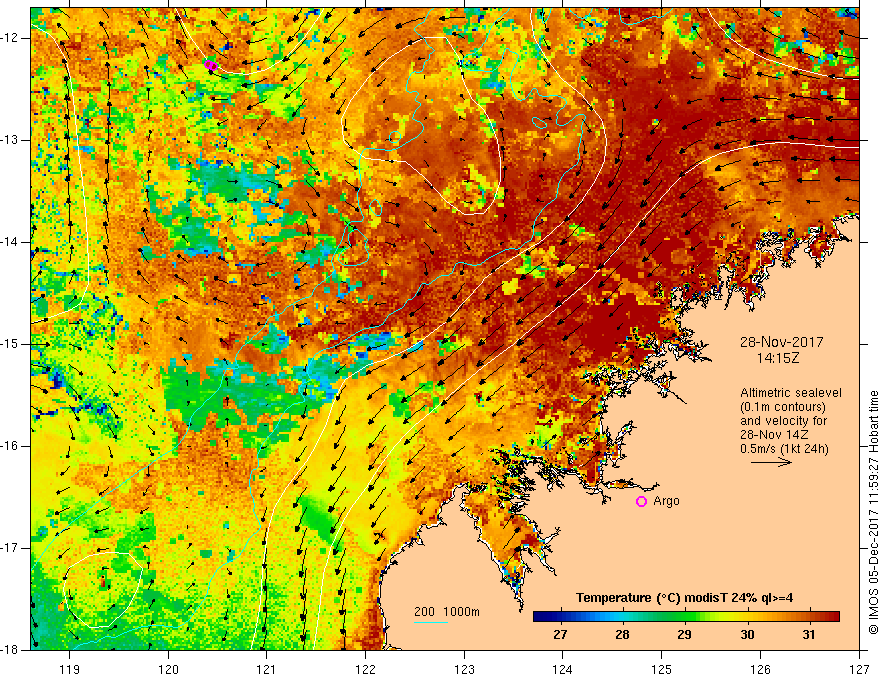Click the cyan isobath legend line sample
This screenshot has height=680, width=880.
[x=431, y=622]
